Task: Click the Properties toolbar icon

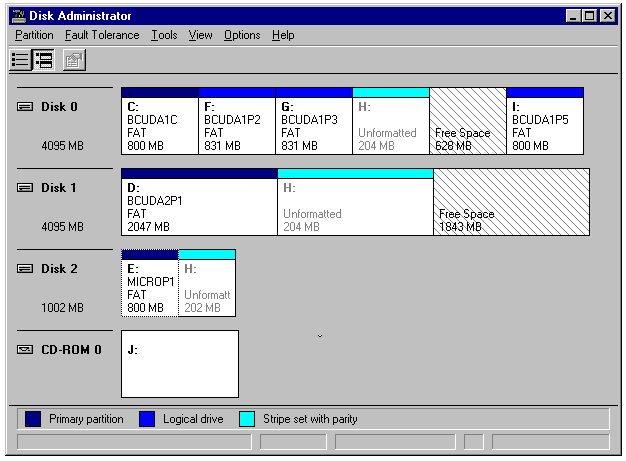Action: coord(73,59)
